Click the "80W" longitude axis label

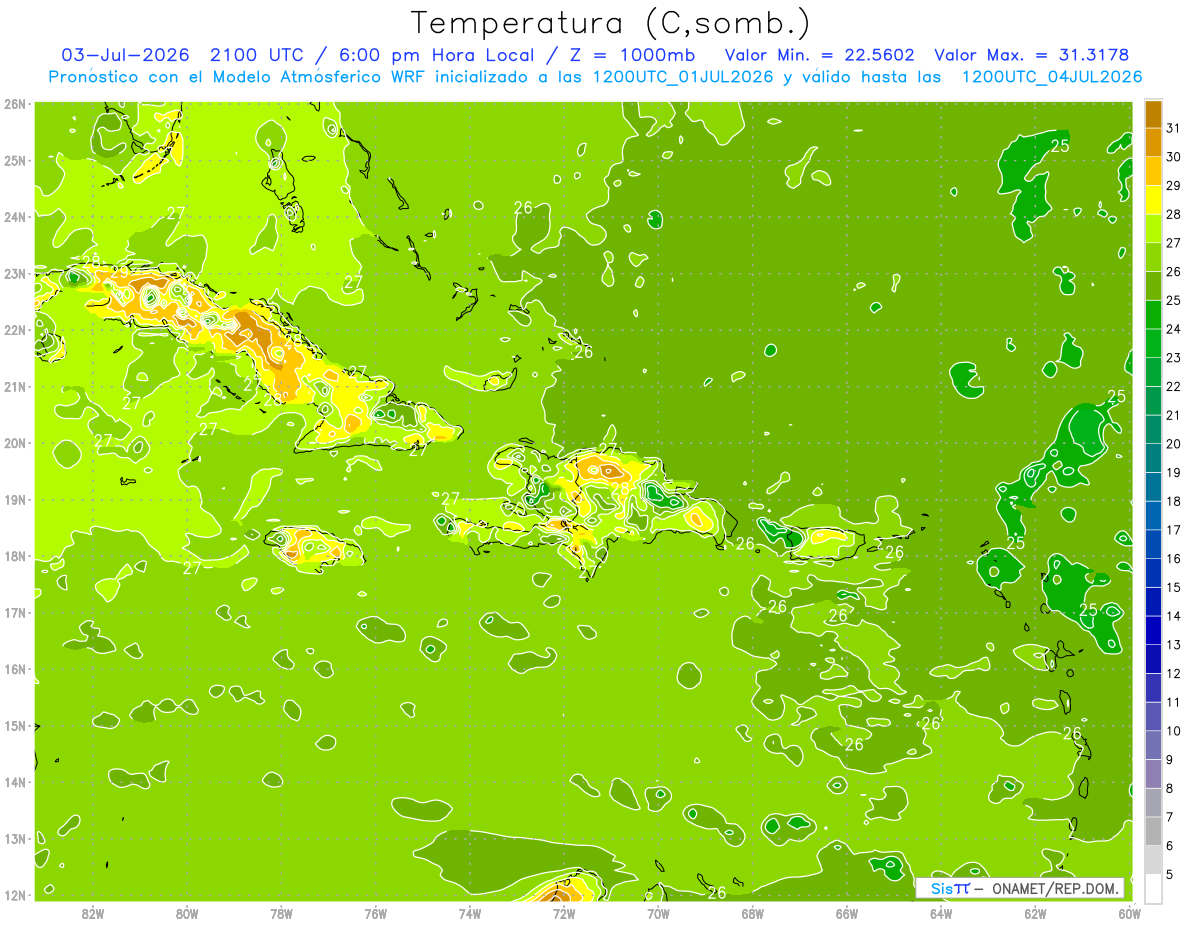186,913
